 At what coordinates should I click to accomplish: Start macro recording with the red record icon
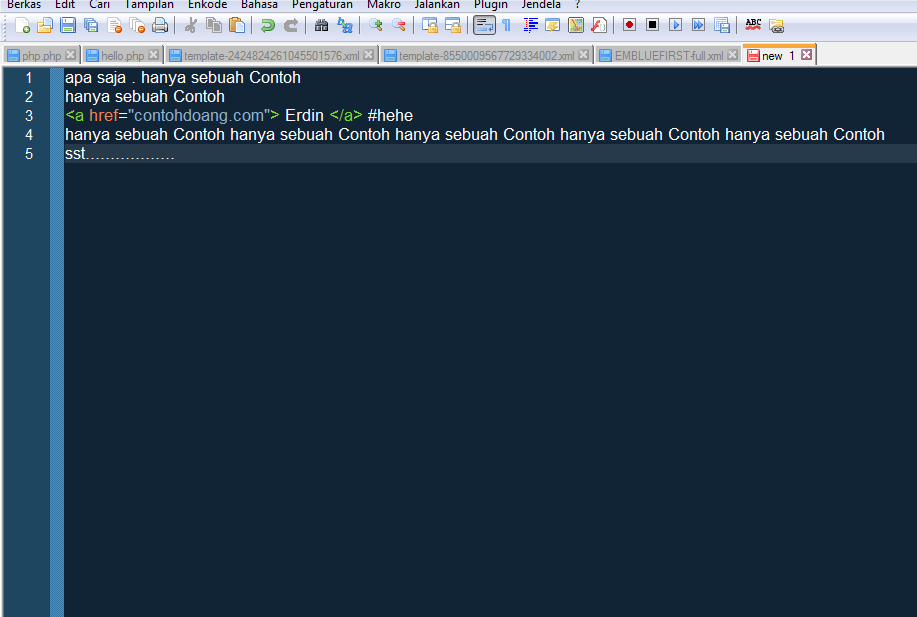(x=629, y=24)
